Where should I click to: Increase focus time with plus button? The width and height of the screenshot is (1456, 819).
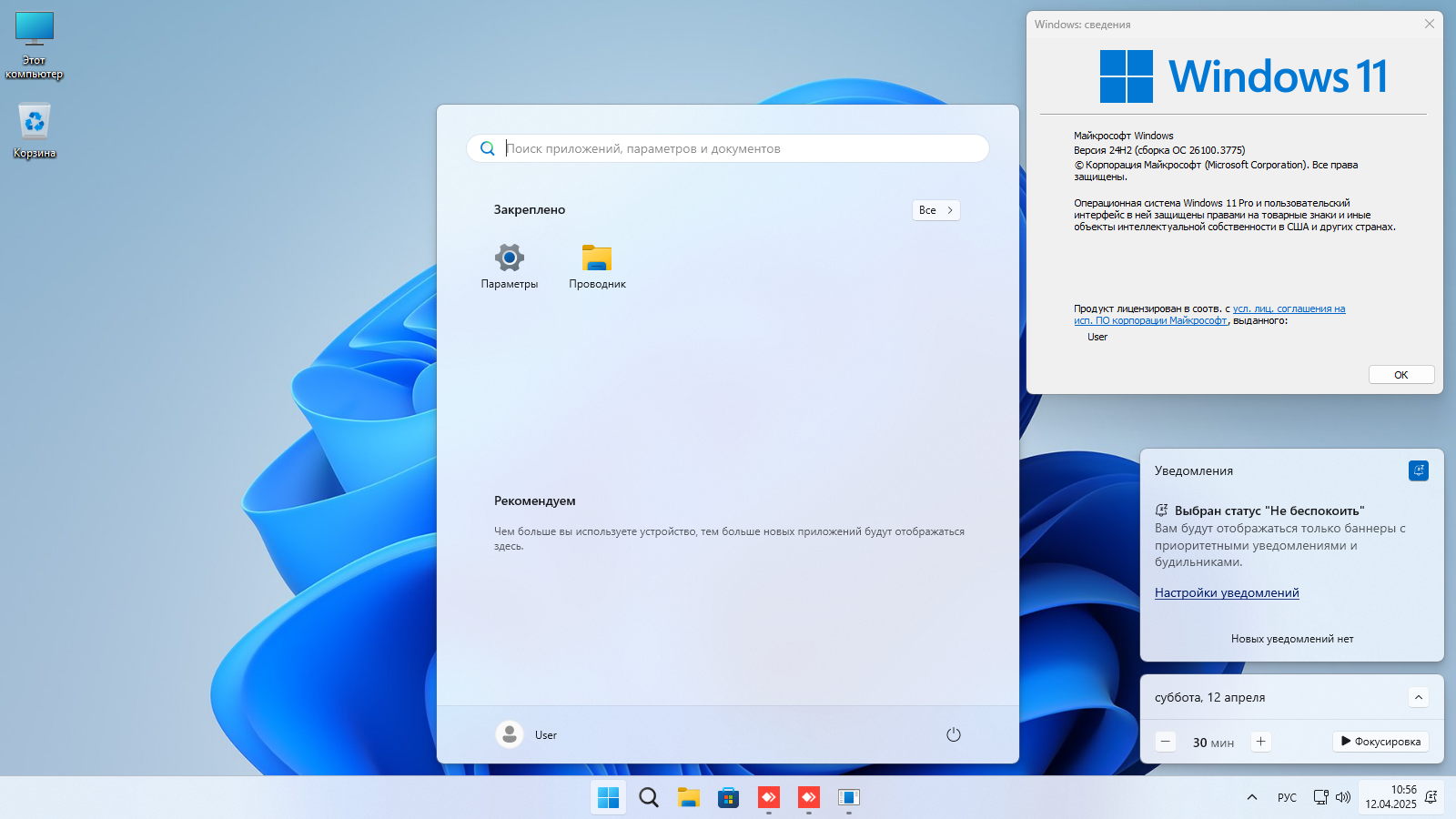click(x=1260, y=742)
